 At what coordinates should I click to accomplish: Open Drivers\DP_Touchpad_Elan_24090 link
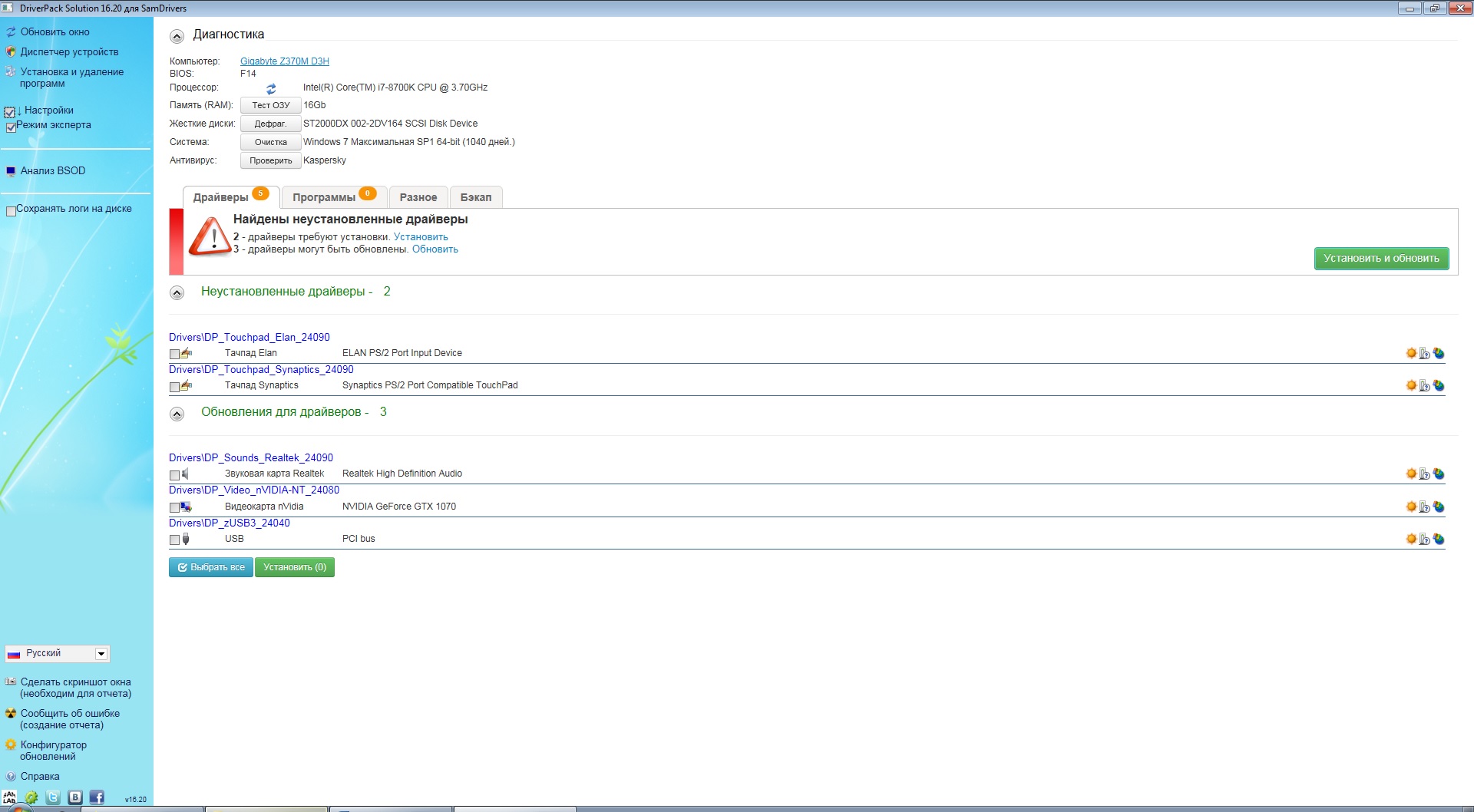coord(250,338)
